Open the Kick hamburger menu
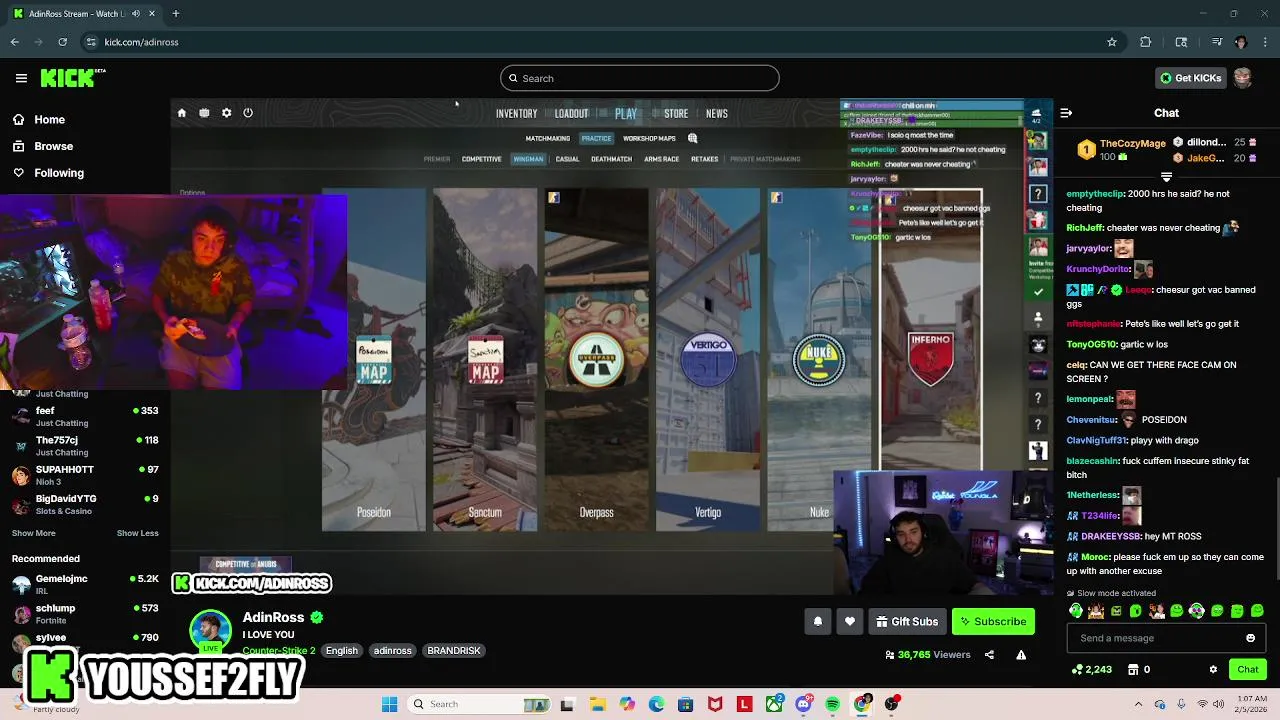The width and height of the screenshot is (1280, 720). coord(21,78)
